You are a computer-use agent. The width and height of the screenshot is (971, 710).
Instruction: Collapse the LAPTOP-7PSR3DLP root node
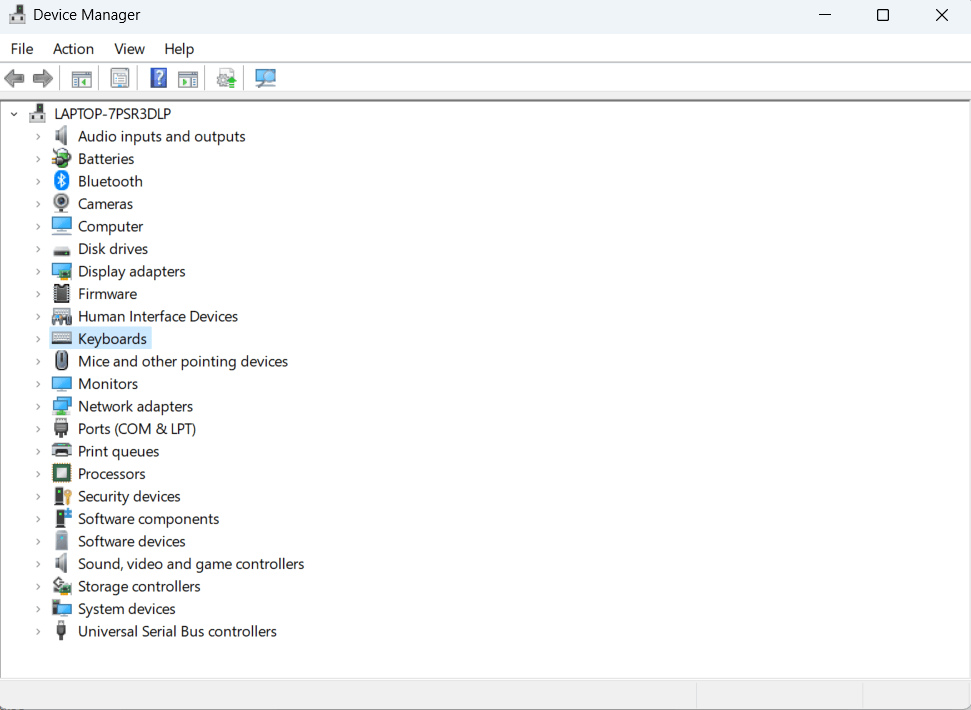(14, 114)
